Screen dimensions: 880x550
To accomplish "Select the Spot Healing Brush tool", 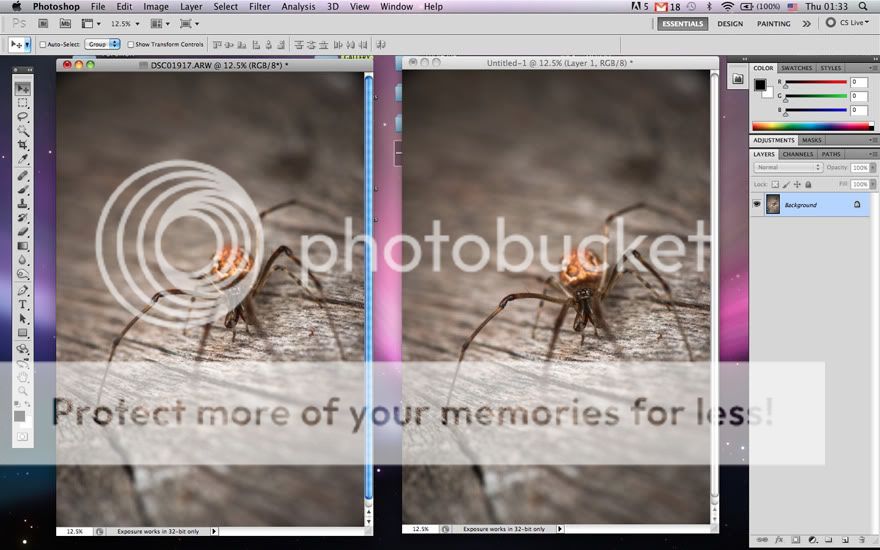I will [x=22, y=176].
